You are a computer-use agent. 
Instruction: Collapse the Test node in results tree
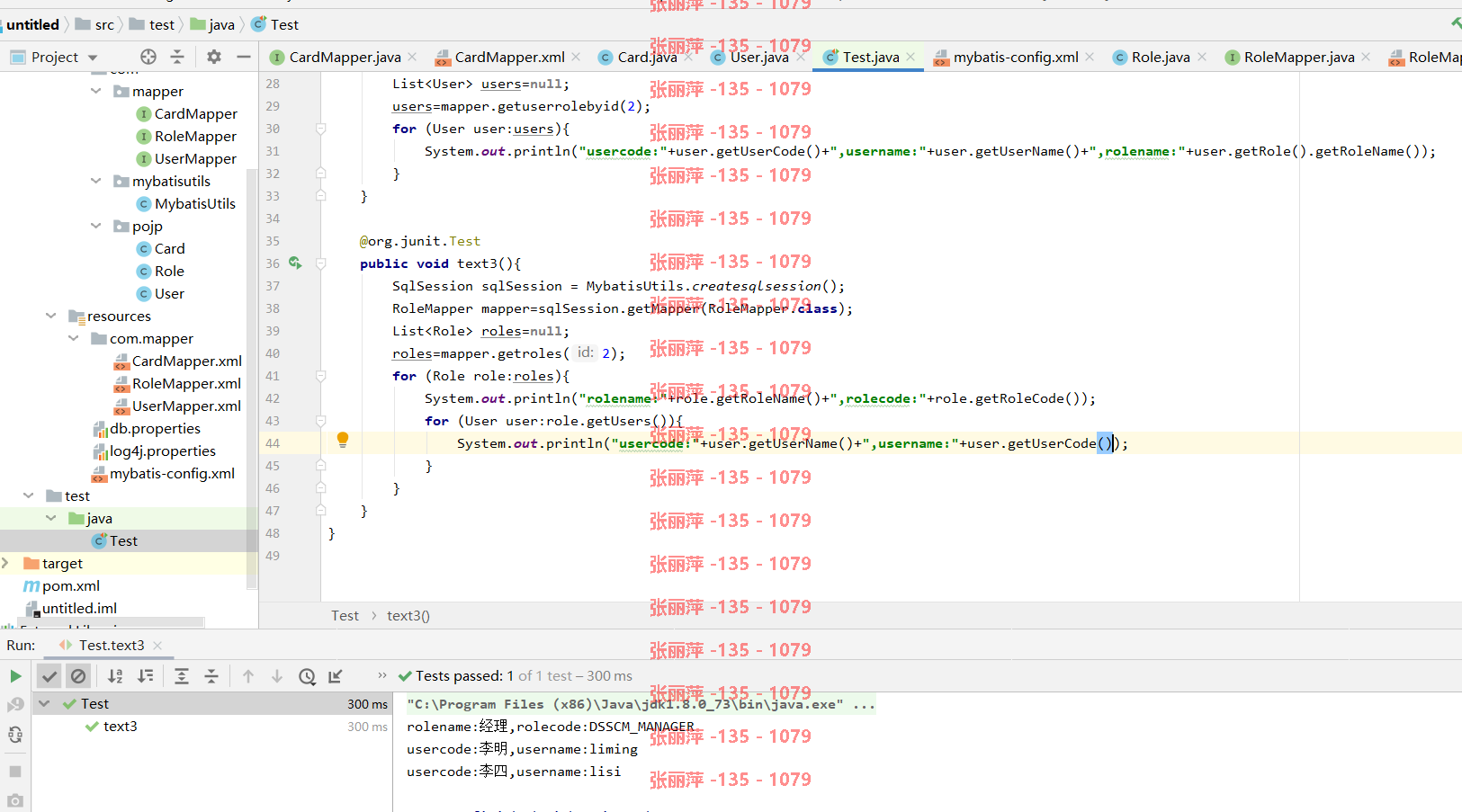[43, 703]
